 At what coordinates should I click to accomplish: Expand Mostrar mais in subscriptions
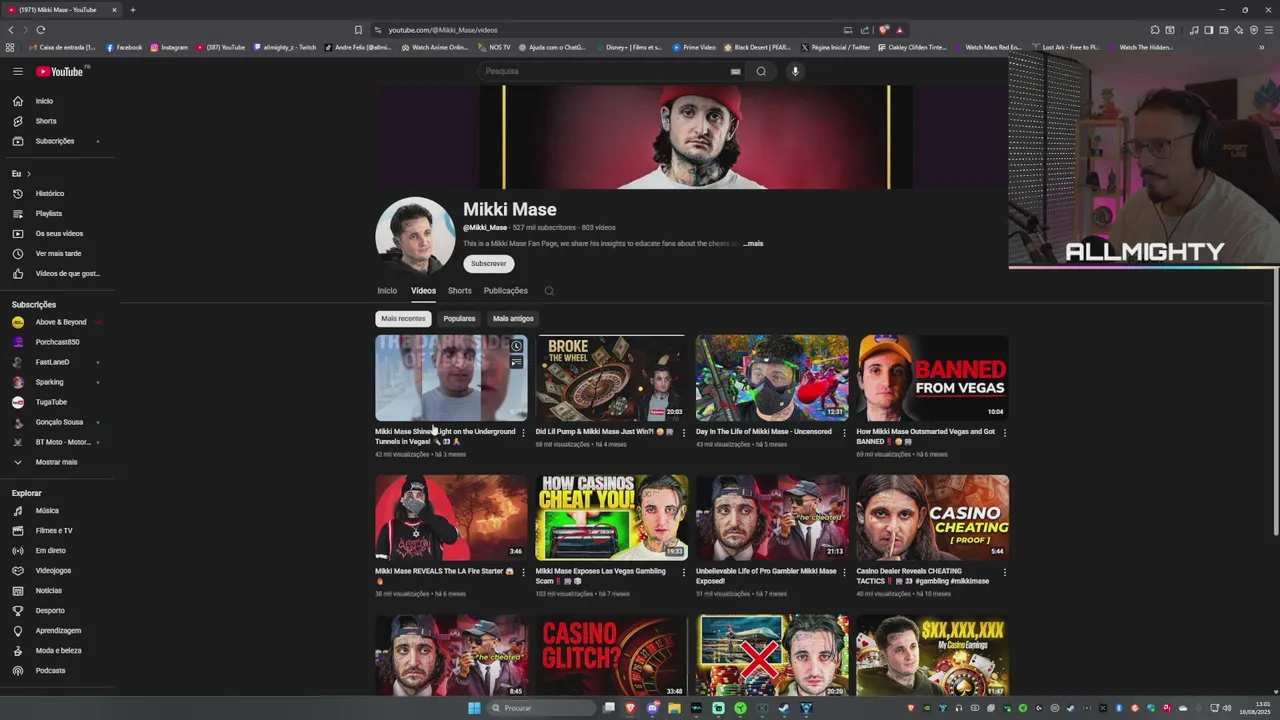[x=58, y=462]
